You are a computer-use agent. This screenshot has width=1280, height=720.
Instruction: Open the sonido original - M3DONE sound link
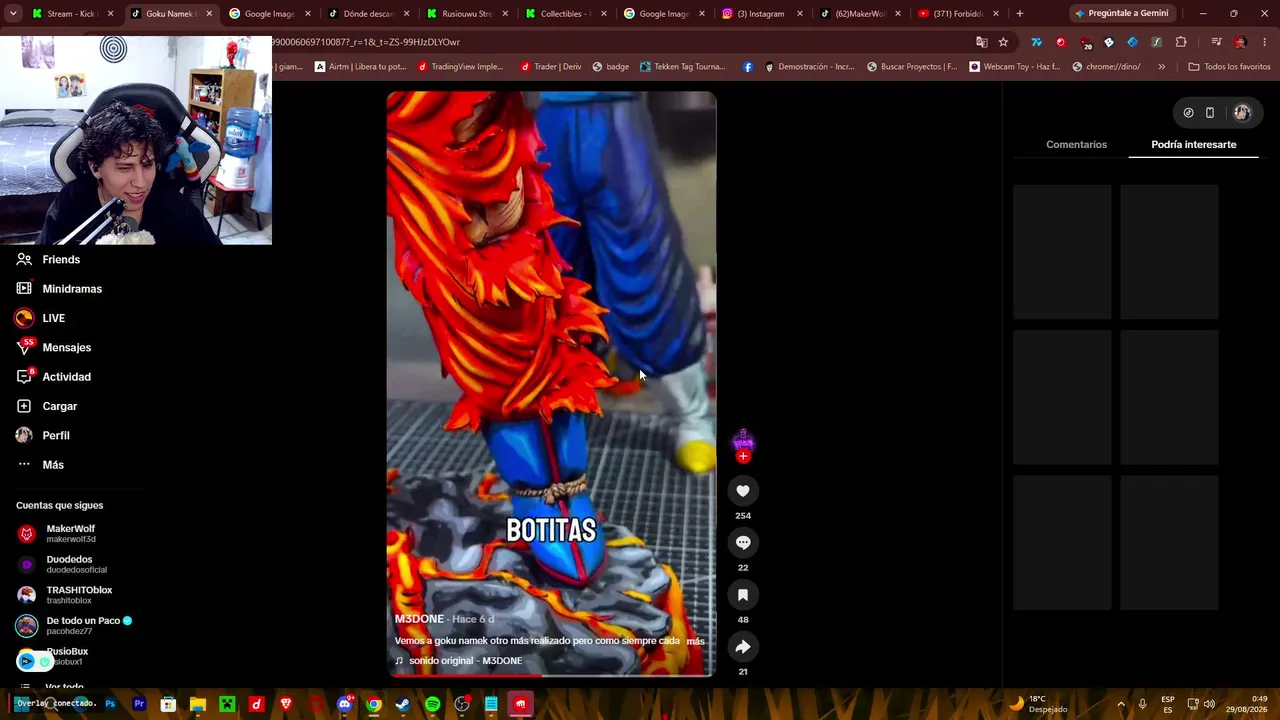(x=458, y=661)
